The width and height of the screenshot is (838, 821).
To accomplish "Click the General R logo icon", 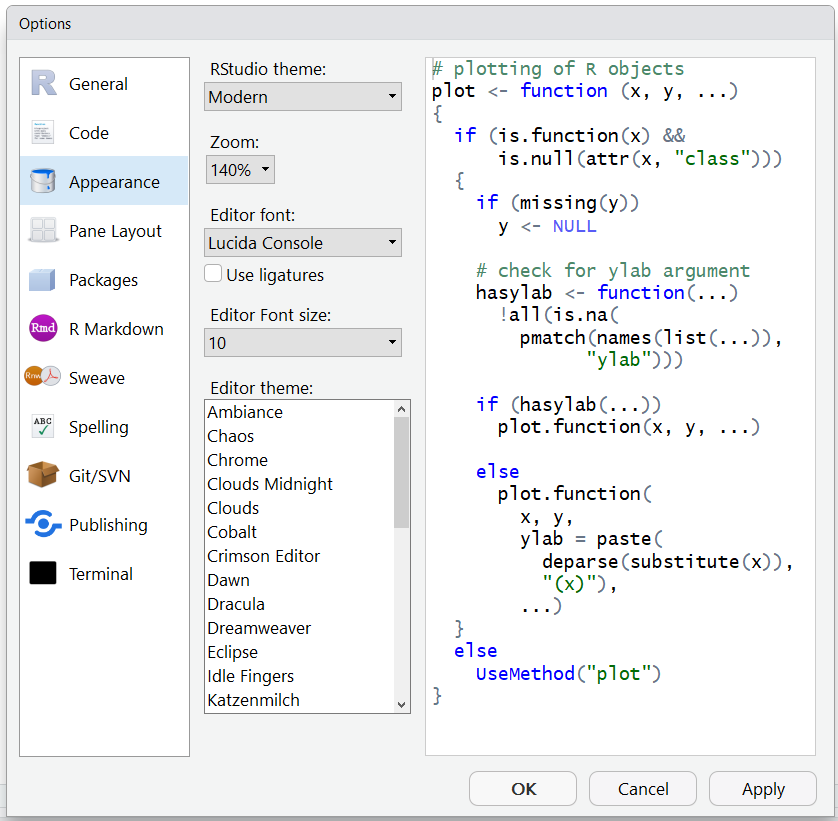I will coord(43,84).
